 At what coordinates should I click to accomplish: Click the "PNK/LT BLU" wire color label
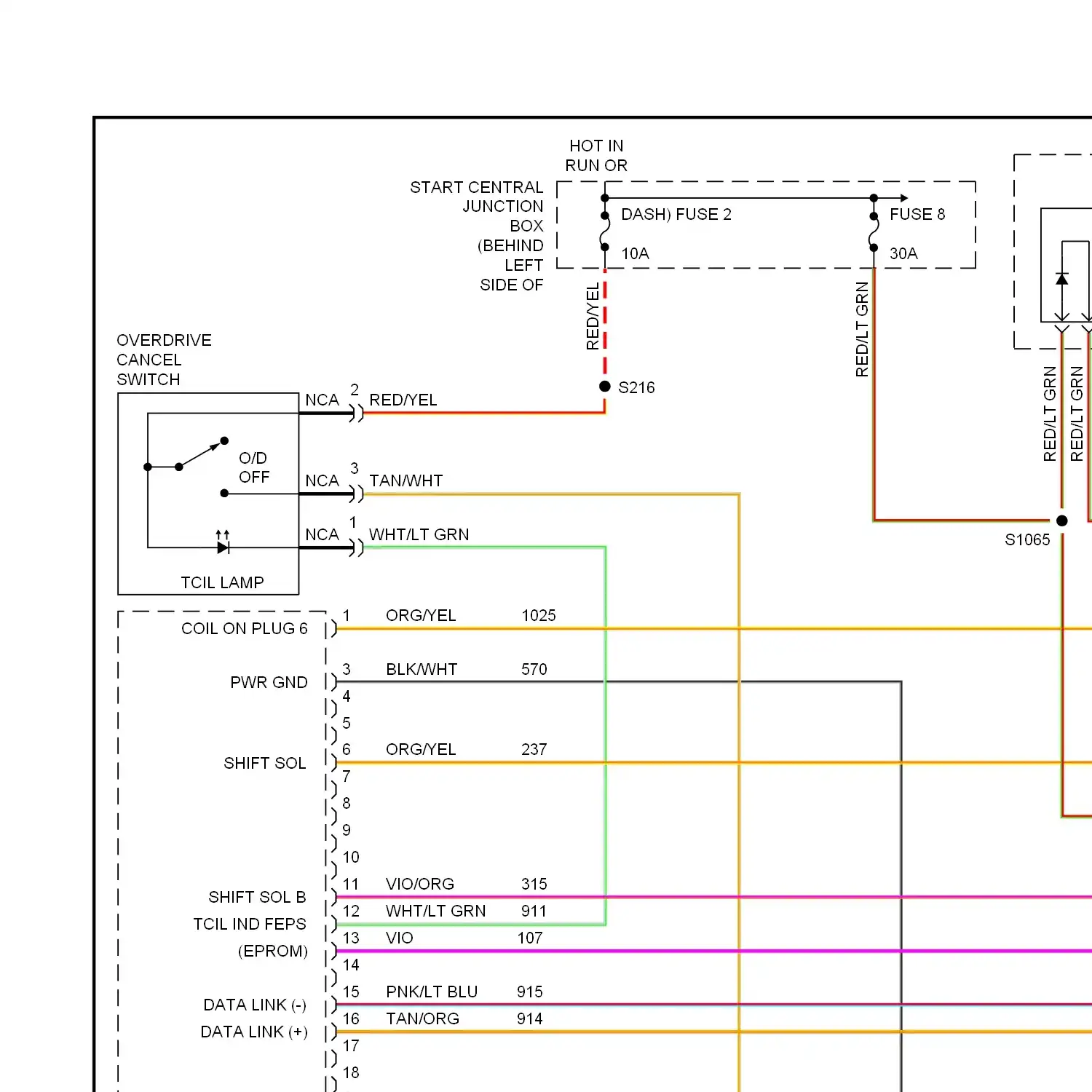point(432,992)
